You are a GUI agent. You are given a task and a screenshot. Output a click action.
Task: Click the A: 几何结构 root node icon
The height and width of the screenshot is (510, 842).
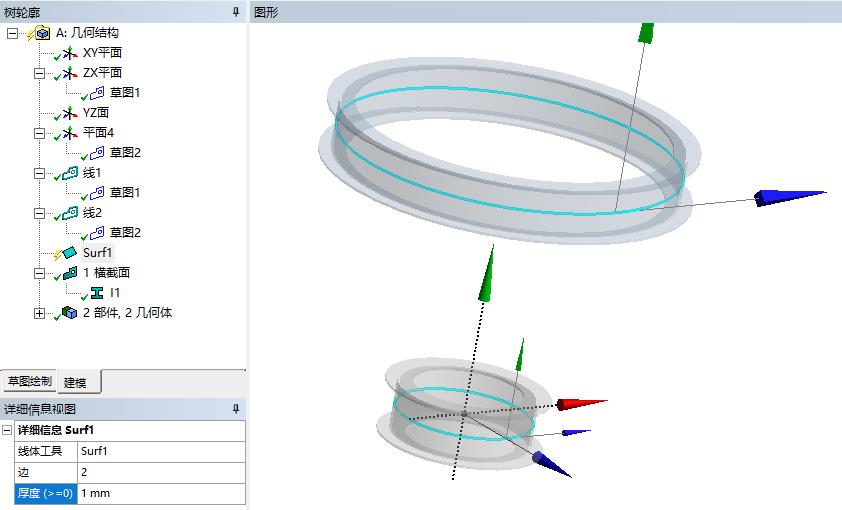(x=41, y=33)
